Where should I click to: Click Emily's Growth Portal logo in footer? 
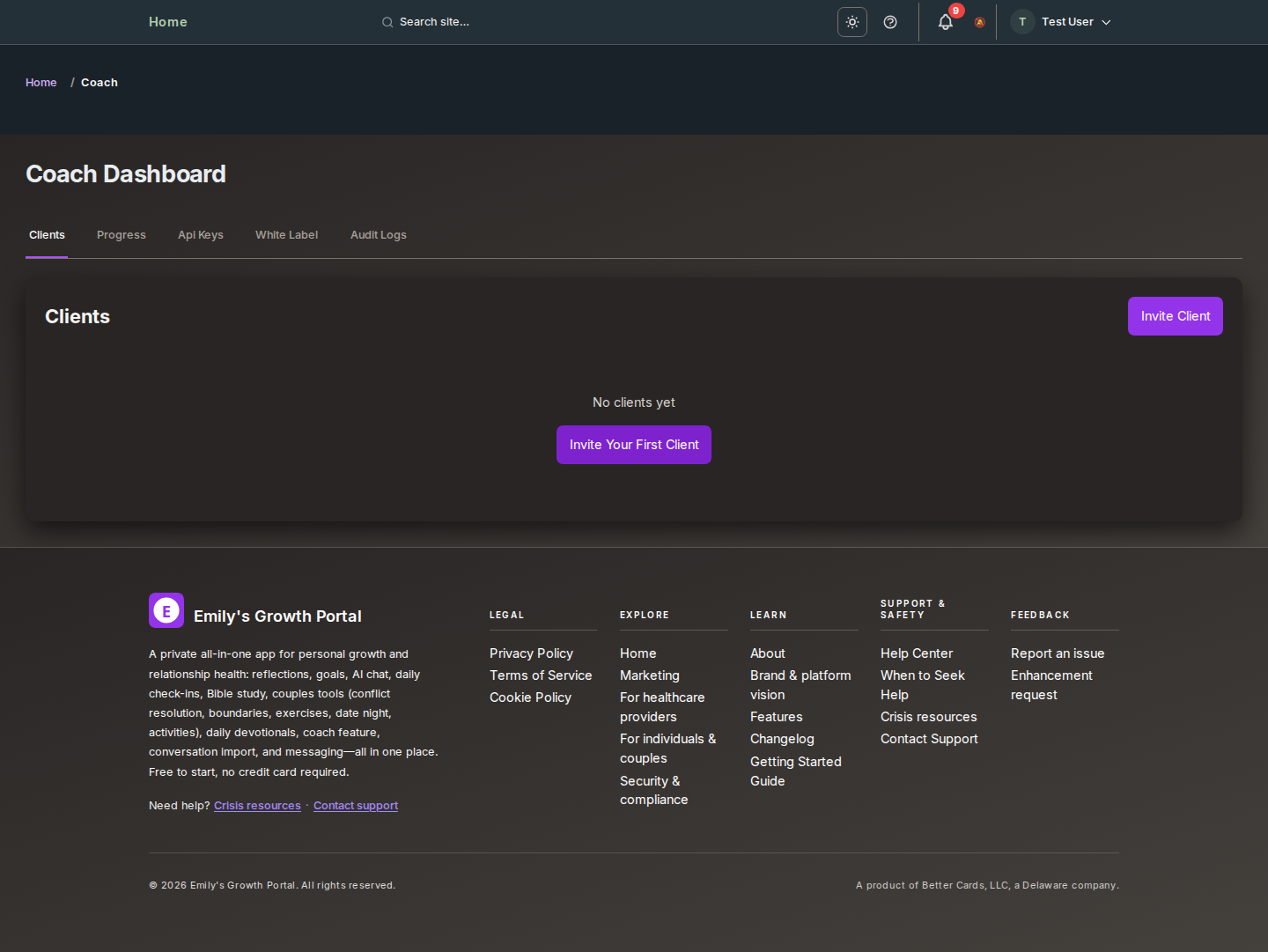tap(166, 610)
